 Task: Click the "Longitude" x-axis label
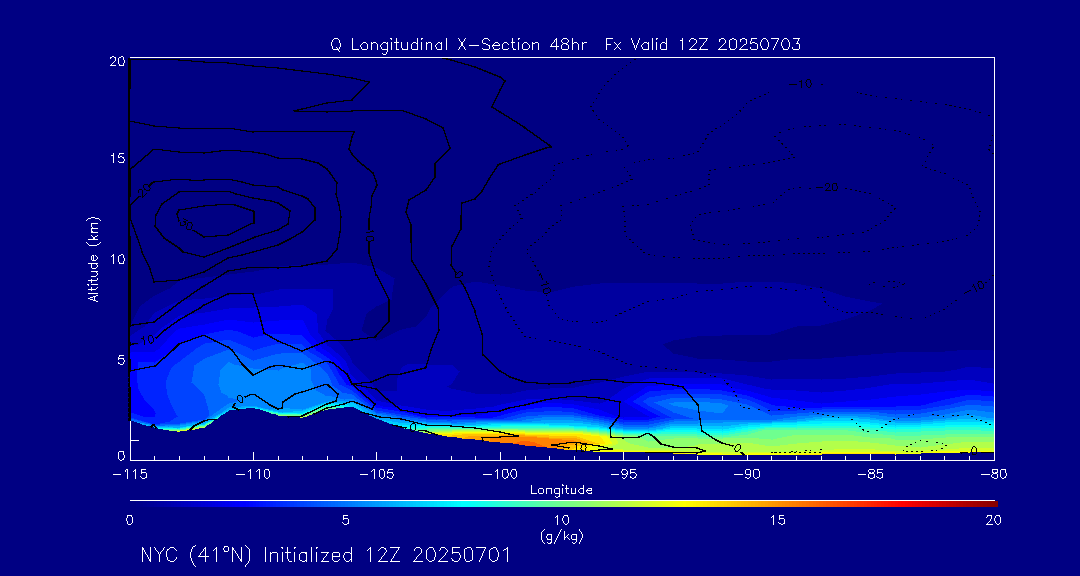pos(561,490)
